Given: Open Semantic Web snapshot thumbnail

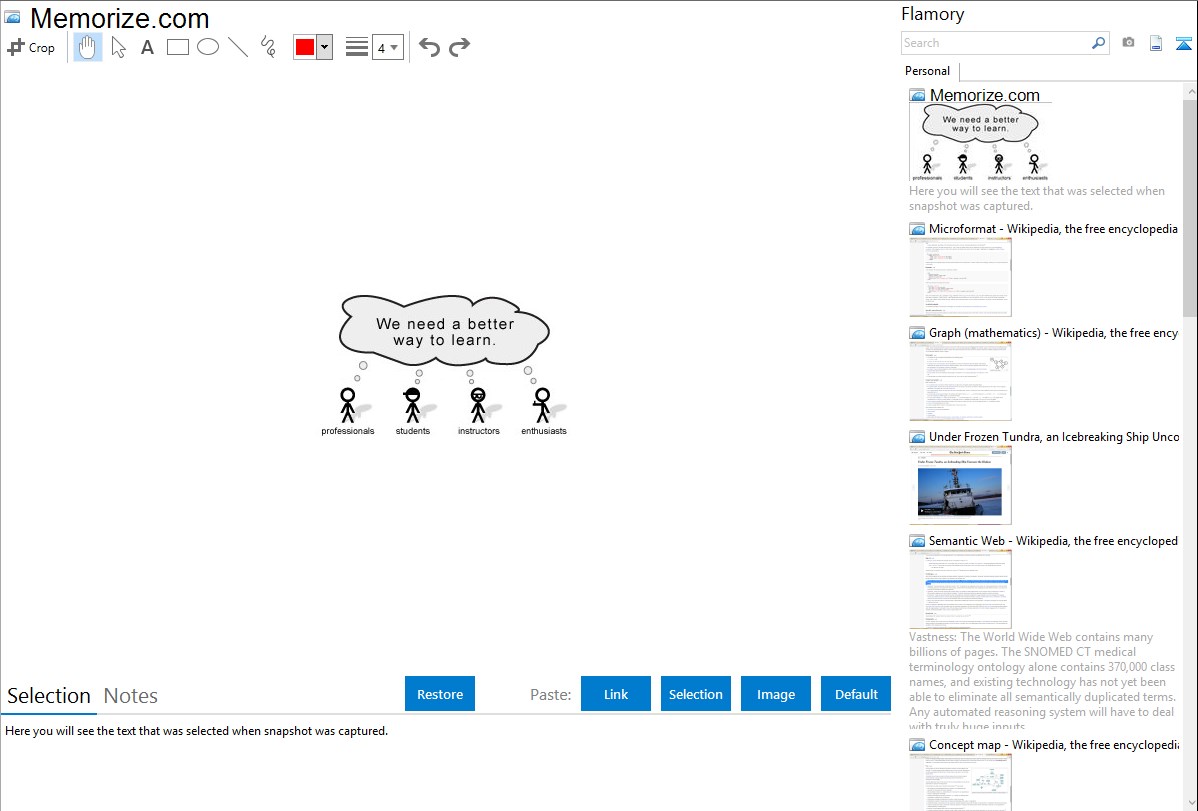Looking at the screenshot, I should click(x=960, y=589).
